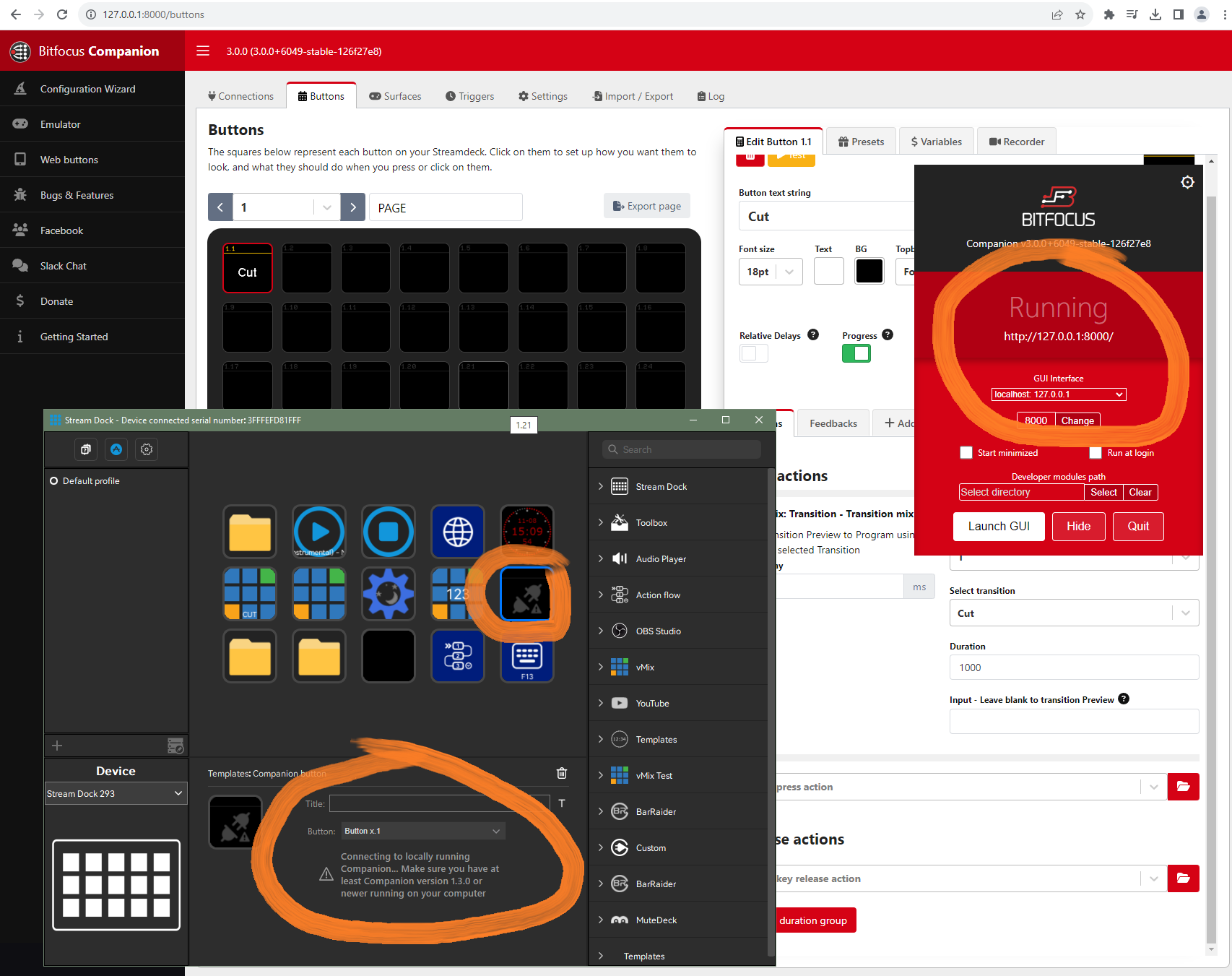Open the page number dropdown

click(287, 207)
